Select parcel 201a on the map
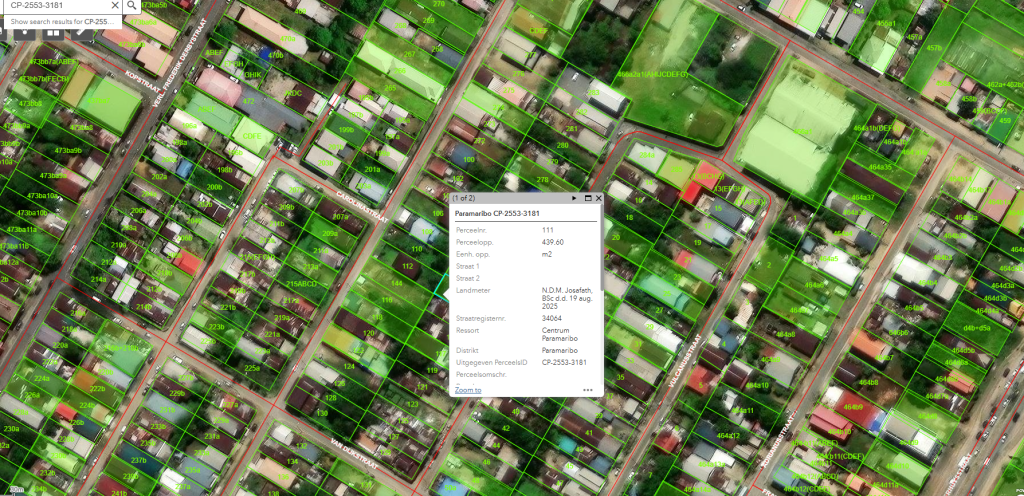This screenshot has height=496, width=1024. point(372,169)
